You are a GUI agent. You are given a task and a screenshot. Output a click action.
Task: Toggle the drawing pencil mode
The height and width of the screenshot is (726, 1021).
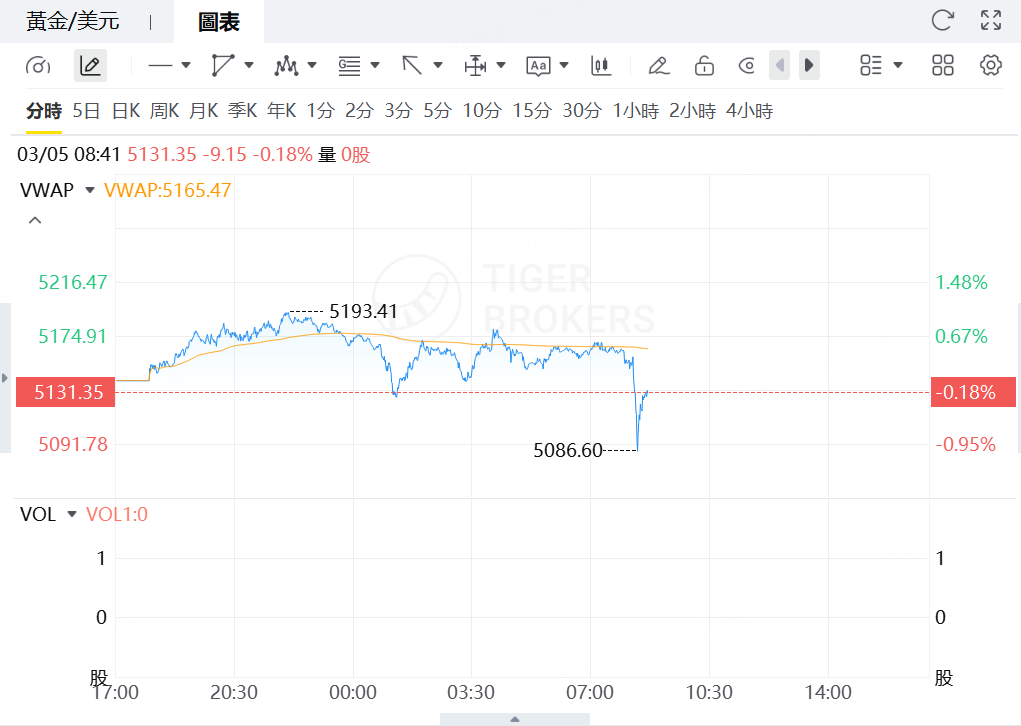90,66
